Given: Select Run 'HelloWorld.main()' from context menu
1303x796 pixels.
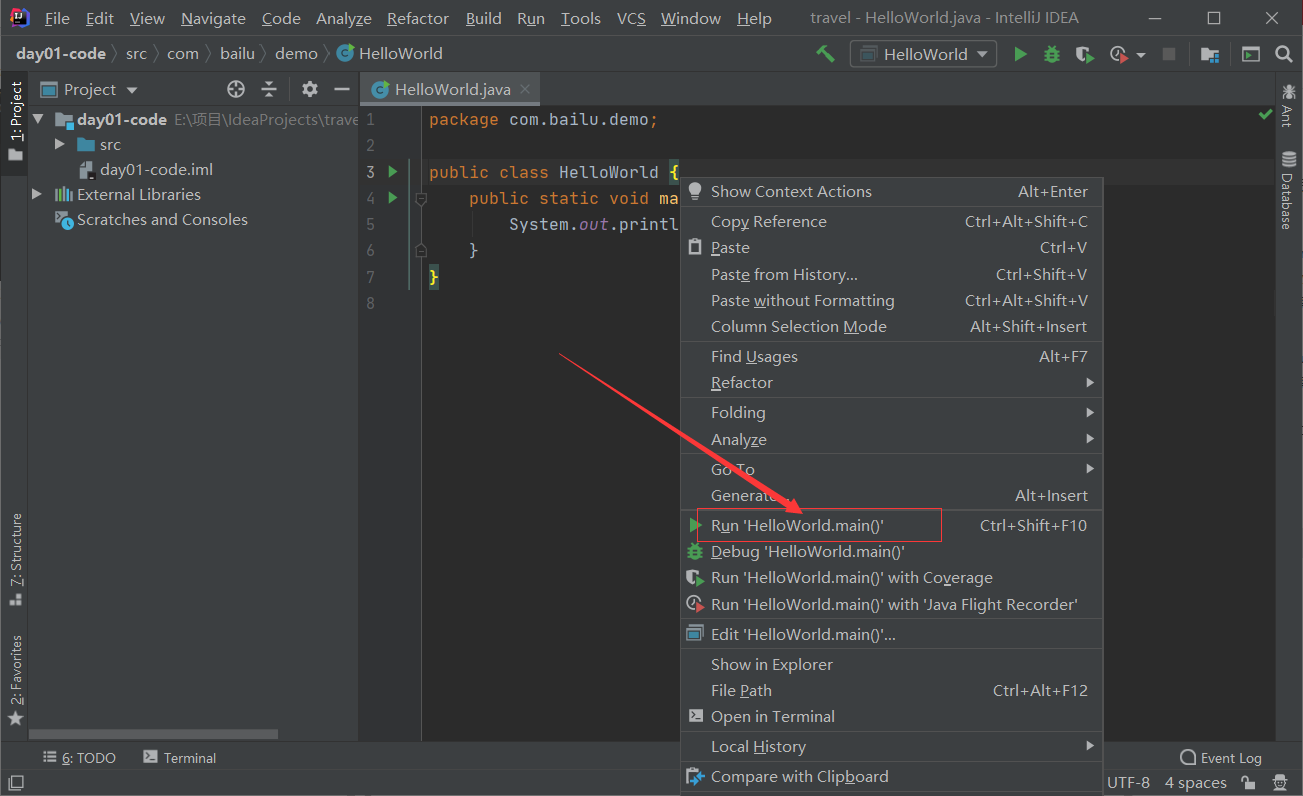Looking at the screenshot, I should click(x=891, y=525).
